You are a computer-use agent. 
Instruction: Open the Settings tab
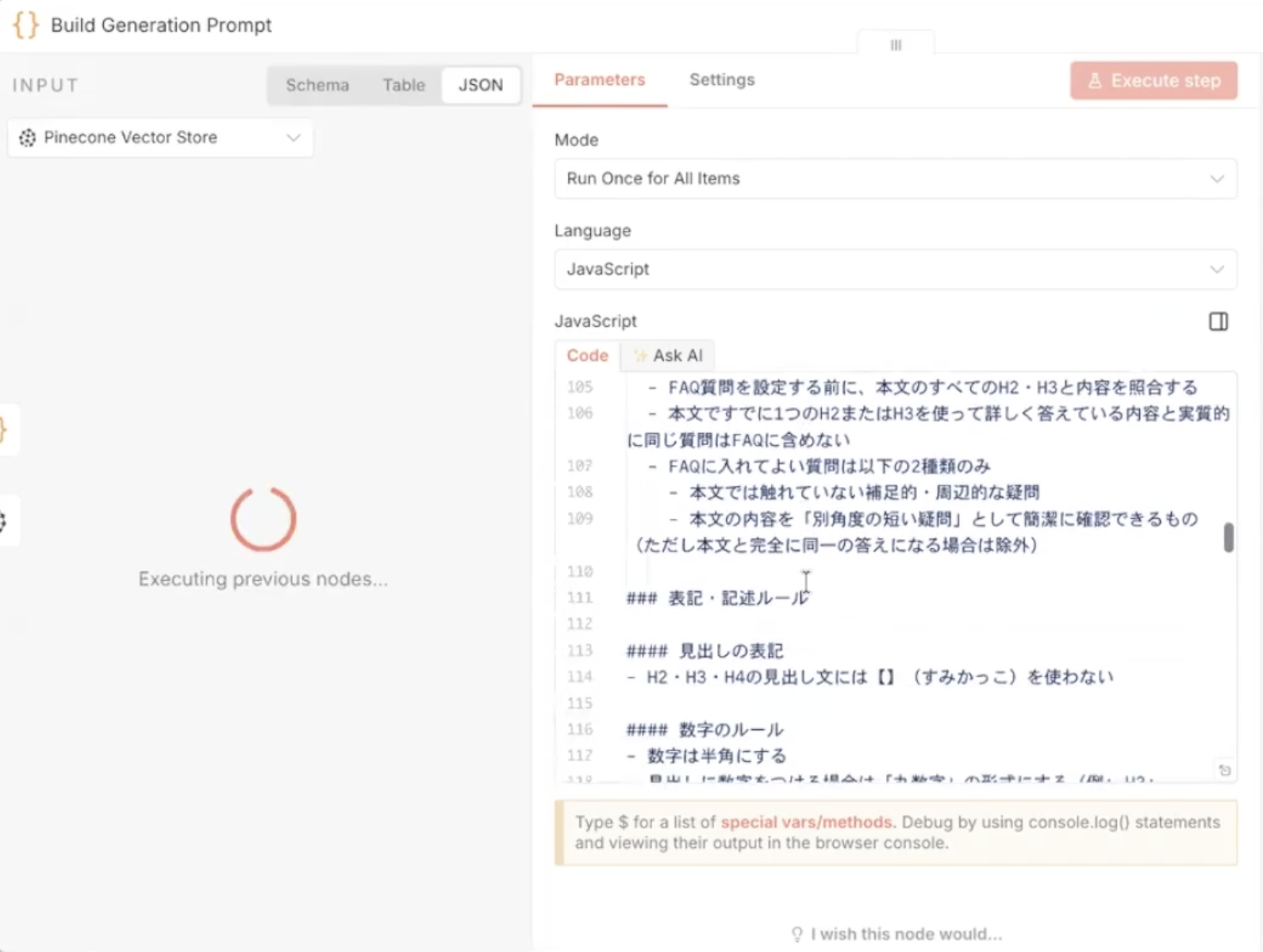tap(722, 80)
